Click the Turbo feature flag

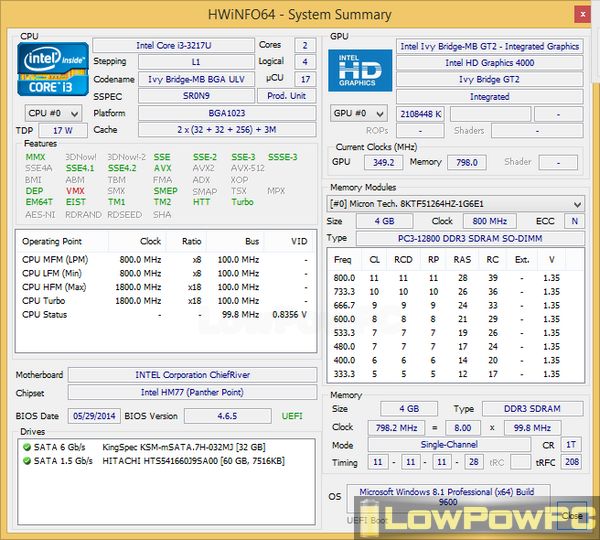click(x=242, y=202)
